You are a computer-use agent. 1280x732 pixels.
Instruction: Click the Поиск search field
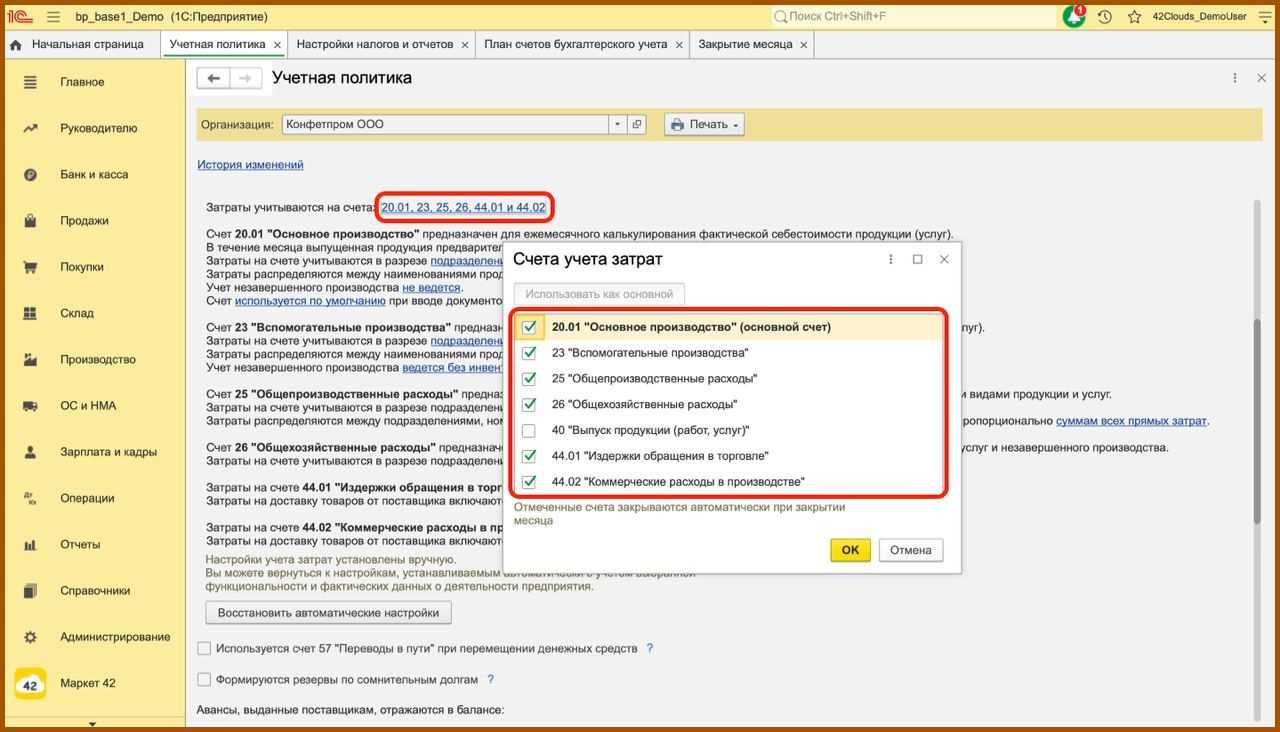coord(914,17)
